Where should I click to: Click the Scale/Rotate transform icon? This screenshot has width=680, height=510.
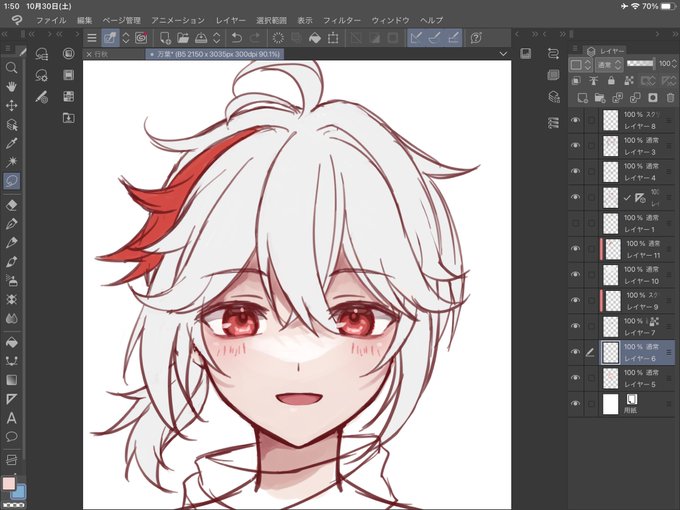tap(333, 38)
